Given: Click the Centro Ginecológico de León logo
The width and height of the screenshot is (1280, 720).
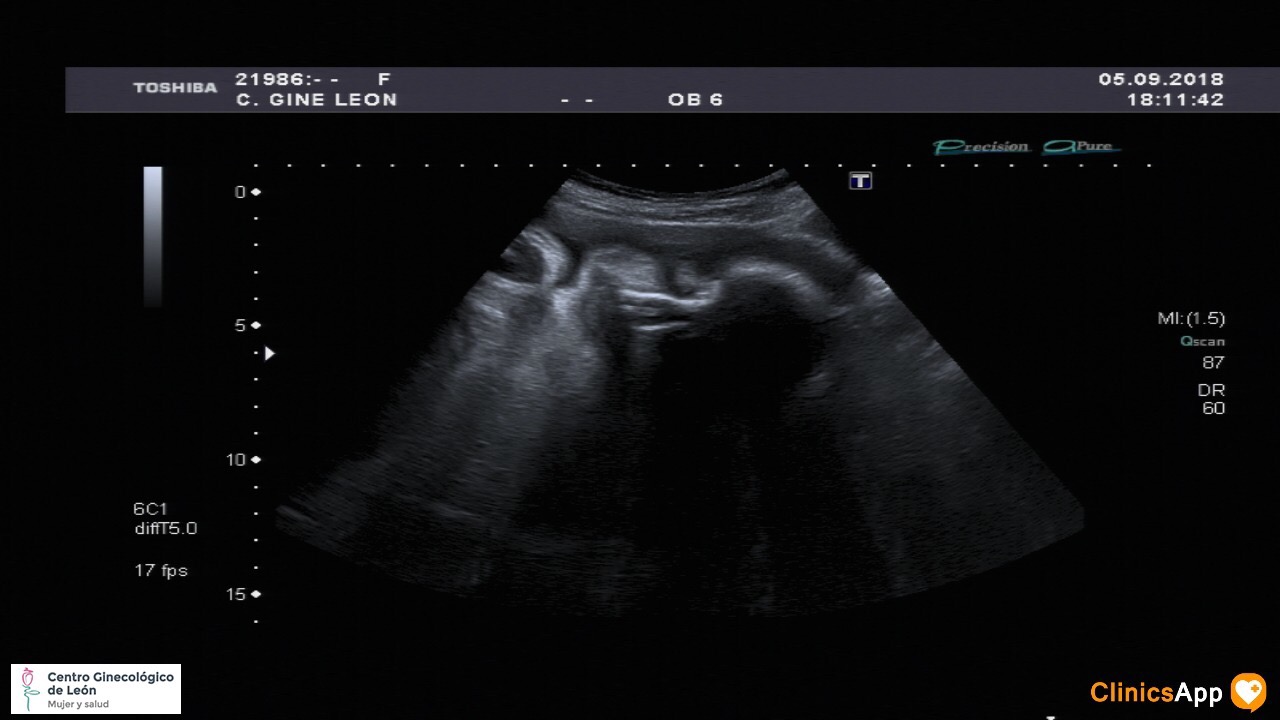Looking at the screenshot, I should [x=96, y=689].
